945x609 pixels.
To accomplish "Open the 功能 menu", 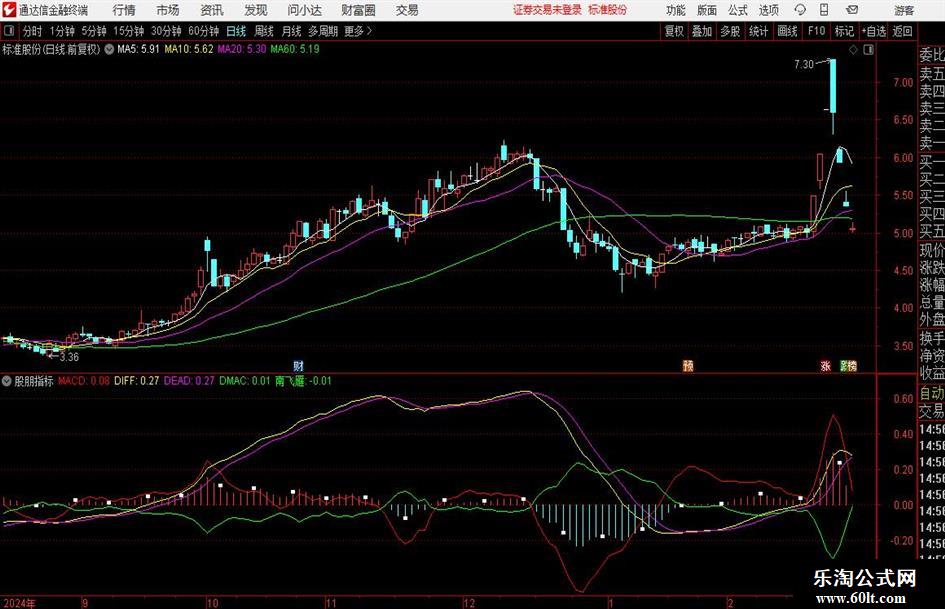I will point(676,10).
